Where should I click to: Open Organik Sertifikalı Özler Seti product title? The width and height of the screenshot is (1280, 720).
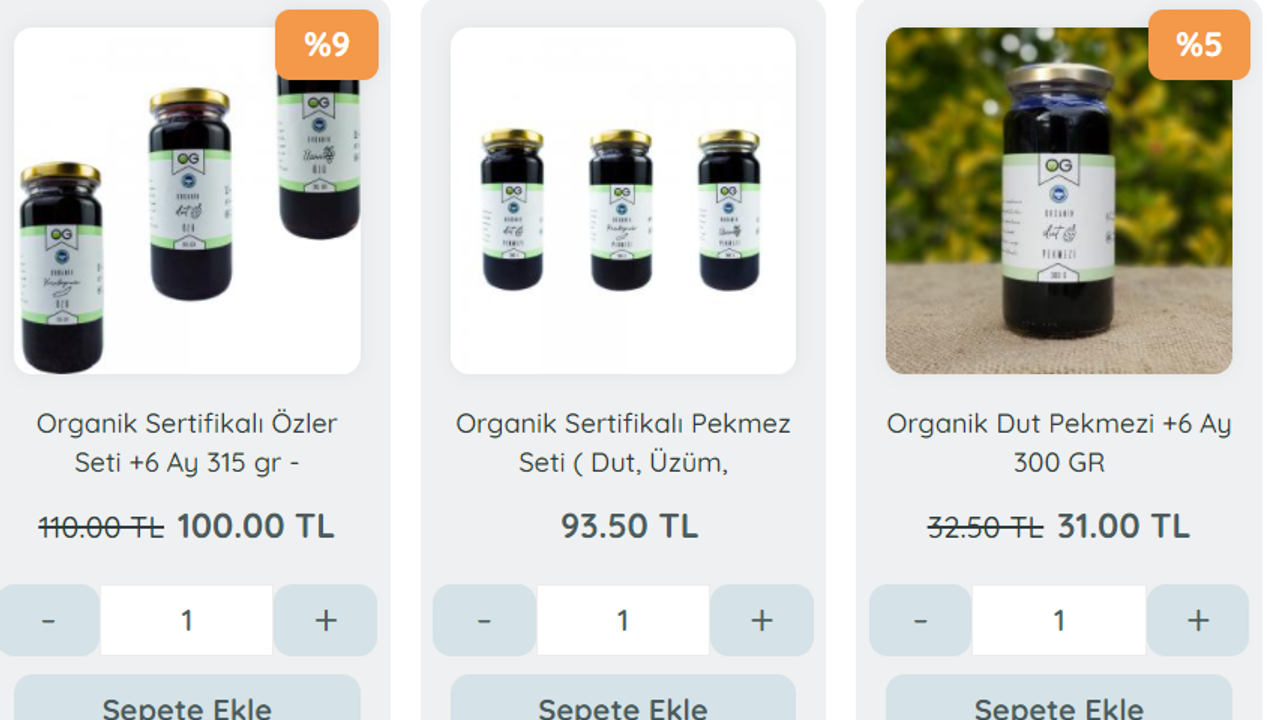tap(187, 443)
